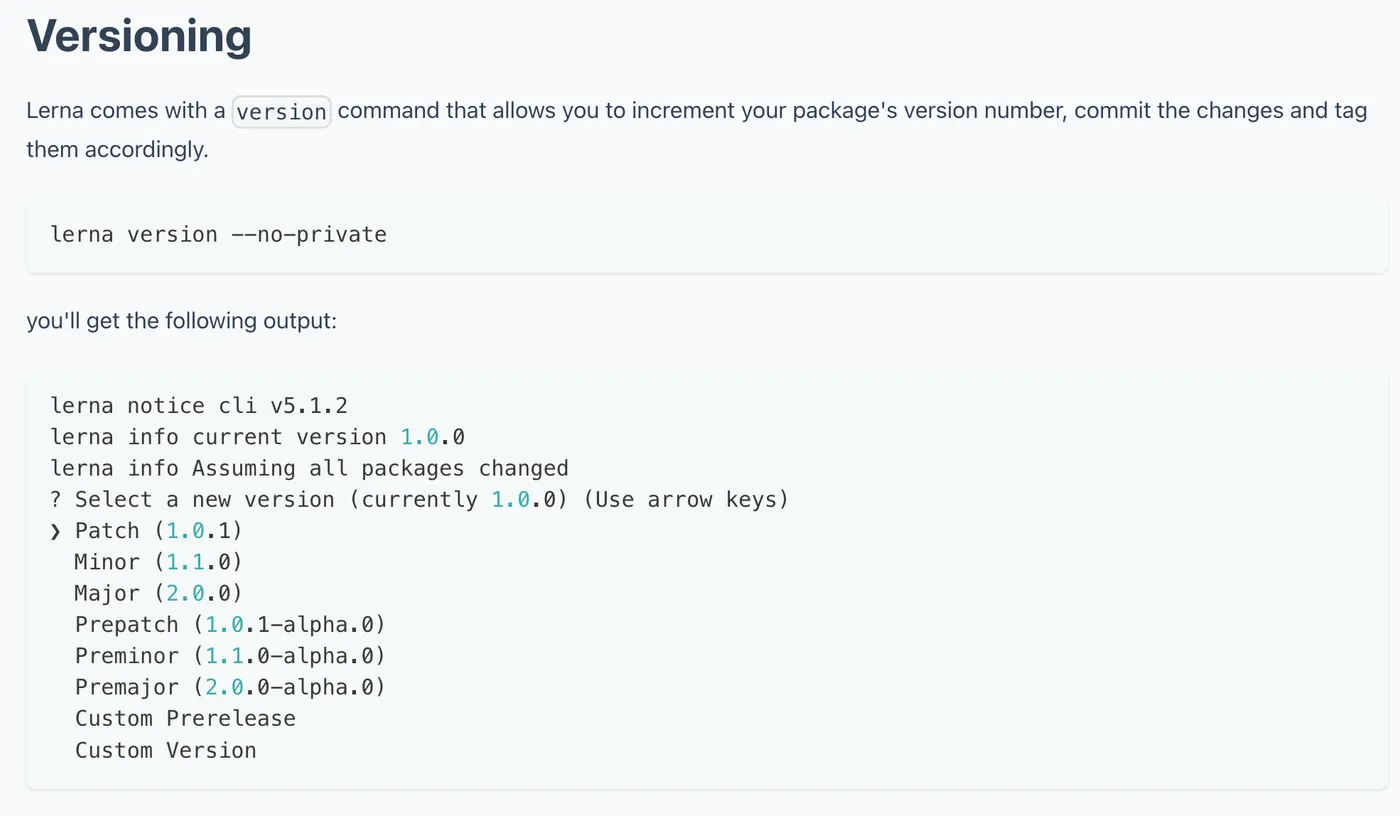Click the "lerna info current version" line
Image resolution: width=1400 pixels, height=816 pixels.
click(257, 437)
